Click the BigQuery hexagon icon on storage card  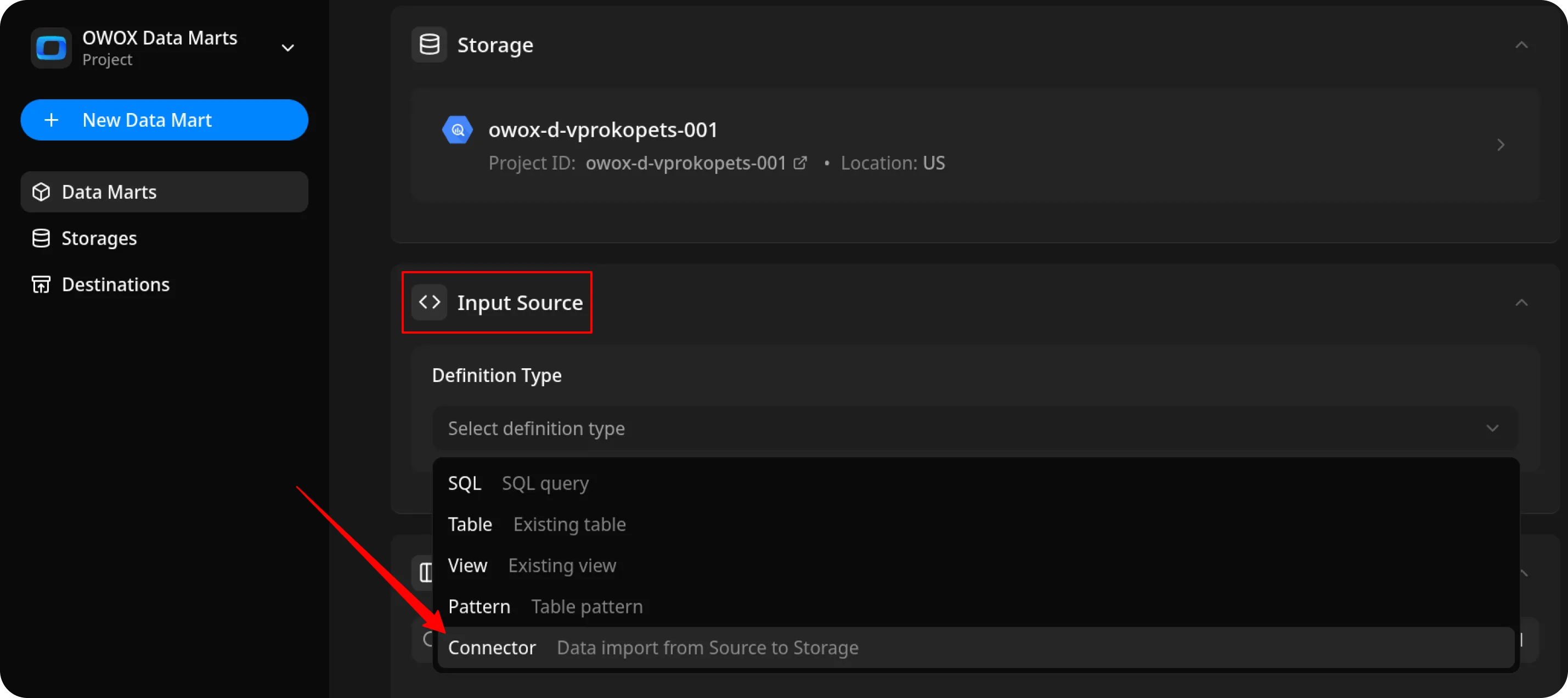[x=458, y=129]
